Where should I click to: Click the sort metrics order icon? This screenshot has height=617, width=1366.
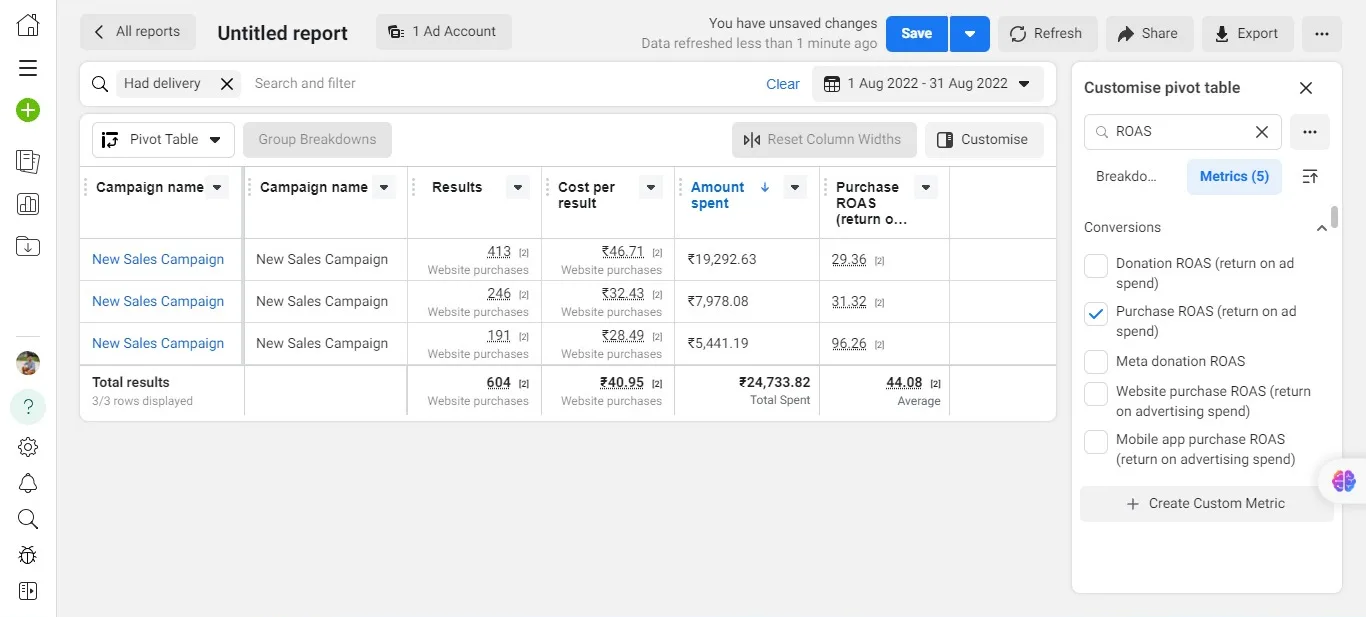(1310, 176)
